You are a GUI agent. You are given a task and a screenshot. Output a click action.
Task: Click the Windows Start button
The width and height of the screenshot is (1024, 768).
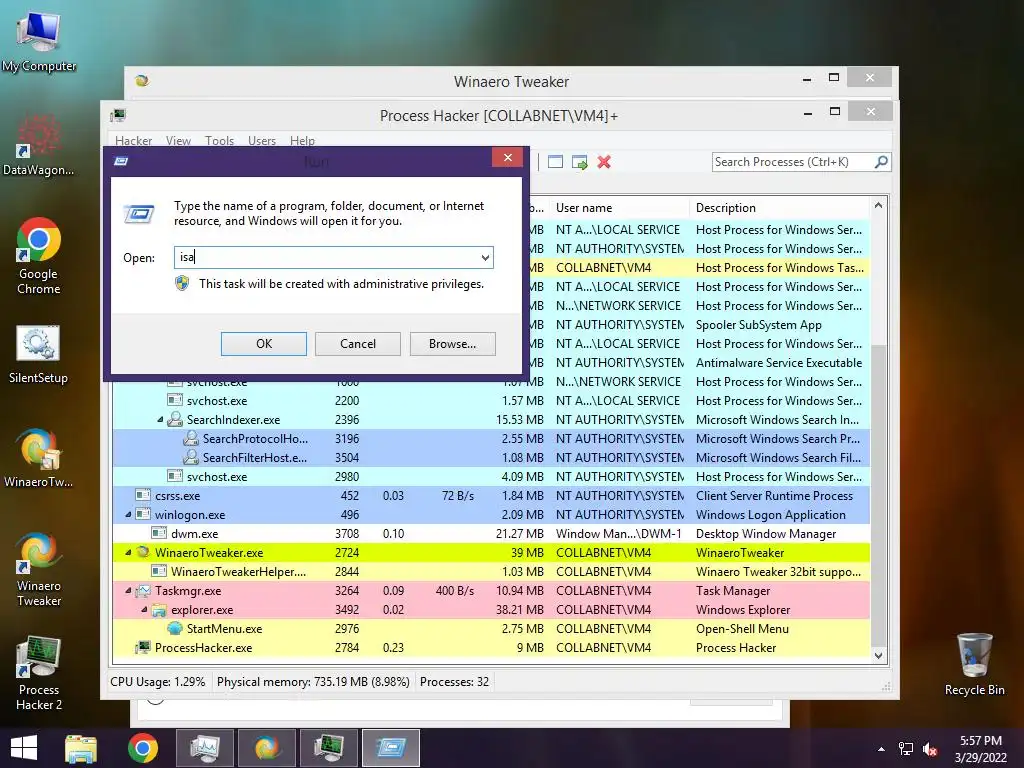24,748
